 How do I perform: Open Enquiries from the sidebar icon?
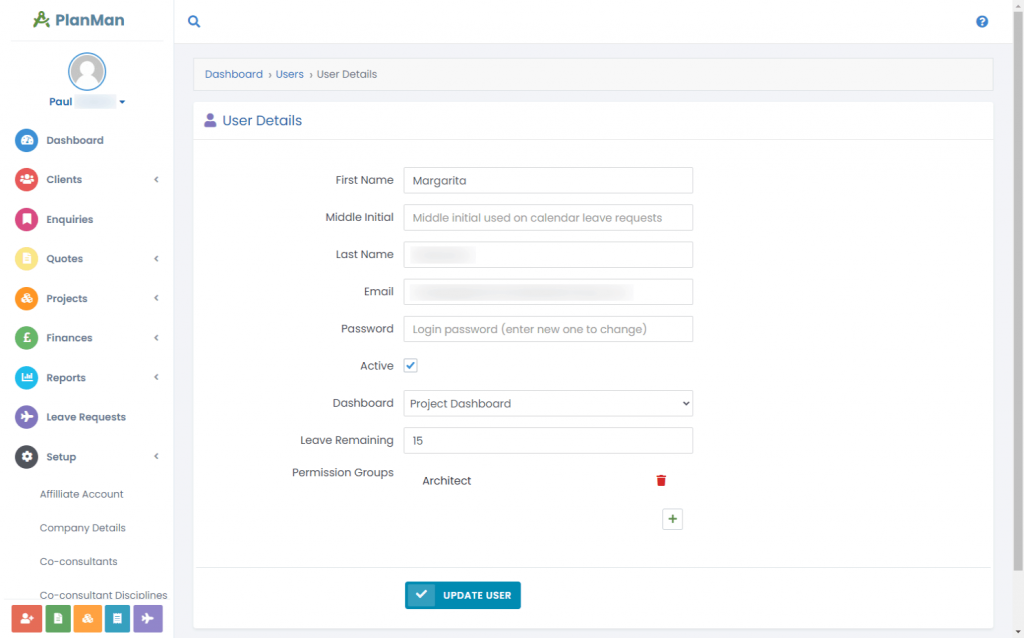coord(27,219)
